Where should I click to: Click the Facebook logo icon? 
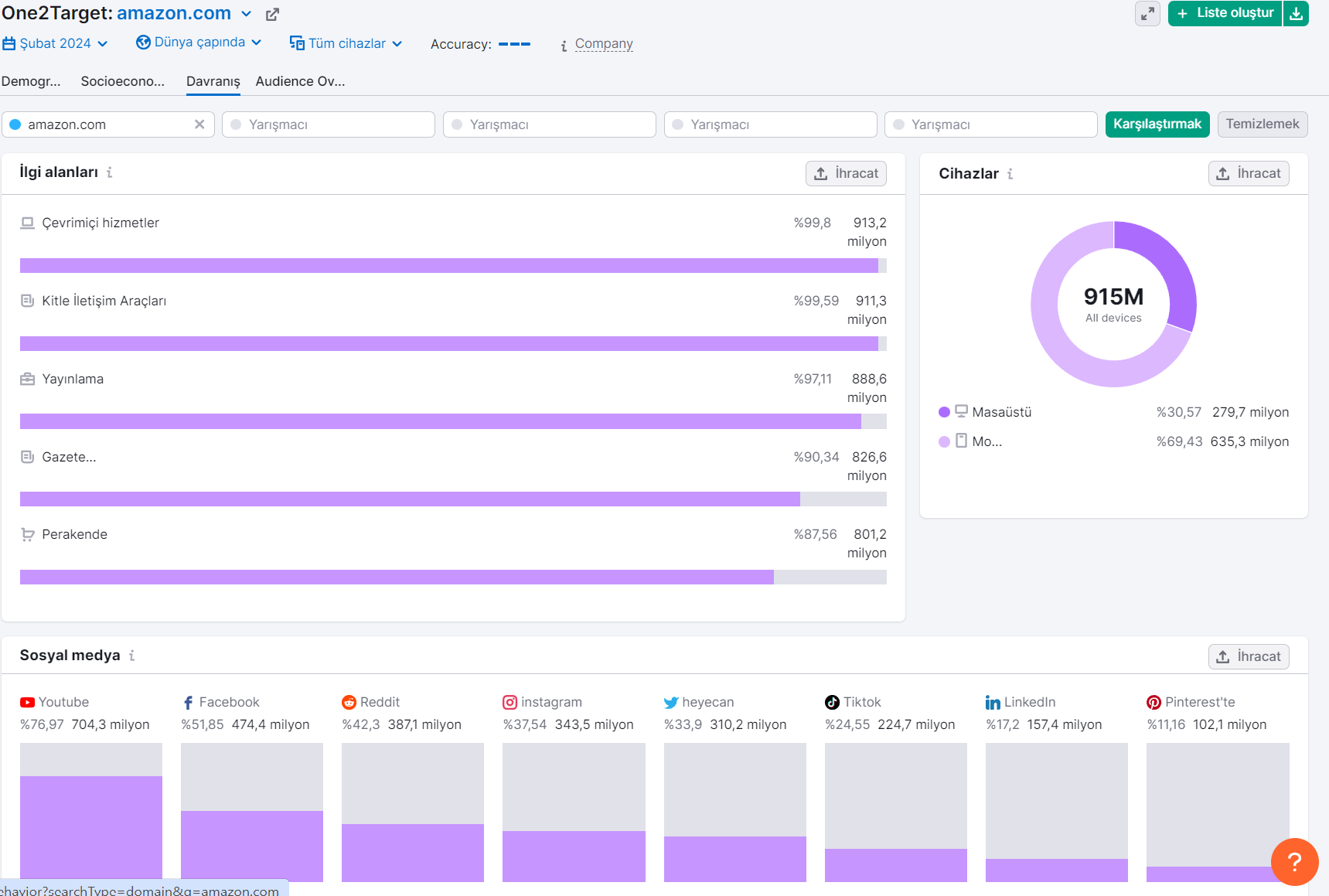point(188,703)
